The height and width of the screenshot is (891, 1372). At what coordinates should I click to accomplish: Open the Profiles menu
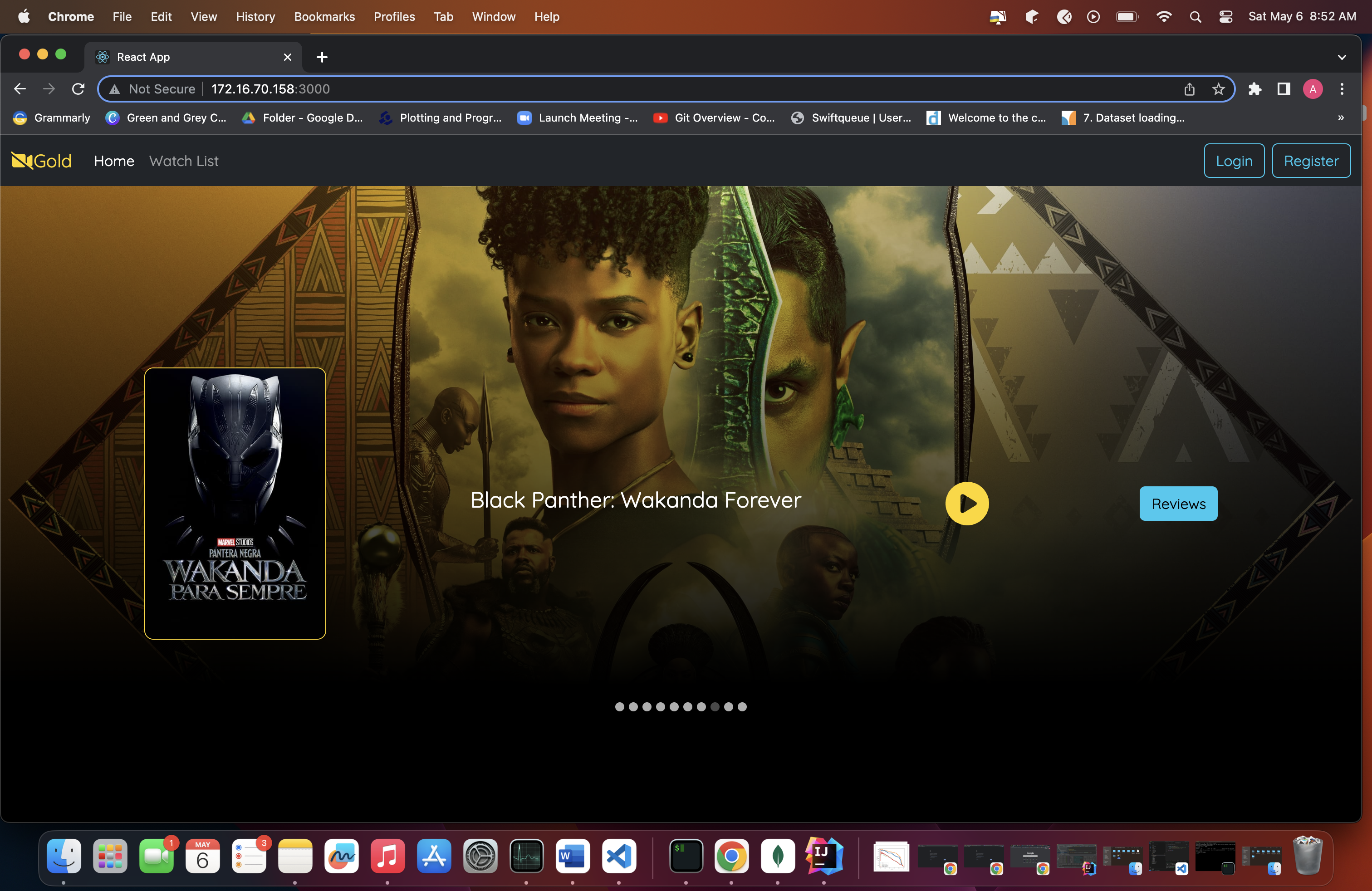click(394, 17)
